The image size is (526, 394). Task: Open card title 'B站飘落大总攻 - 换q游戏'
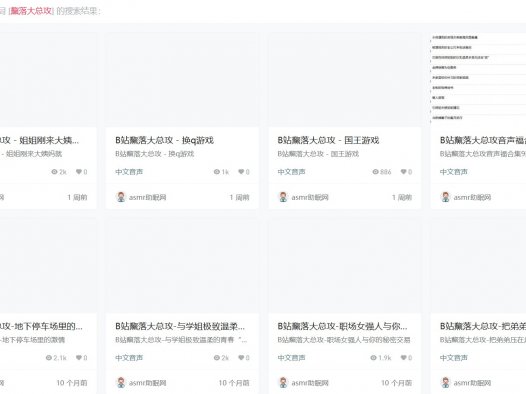click(x=164, y=140)
